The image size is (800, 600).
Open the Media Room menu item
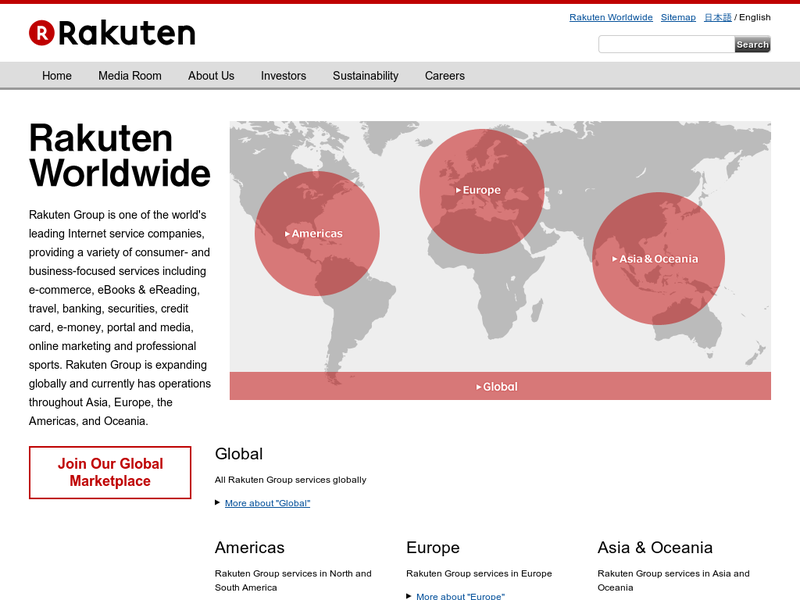point(130,76)
